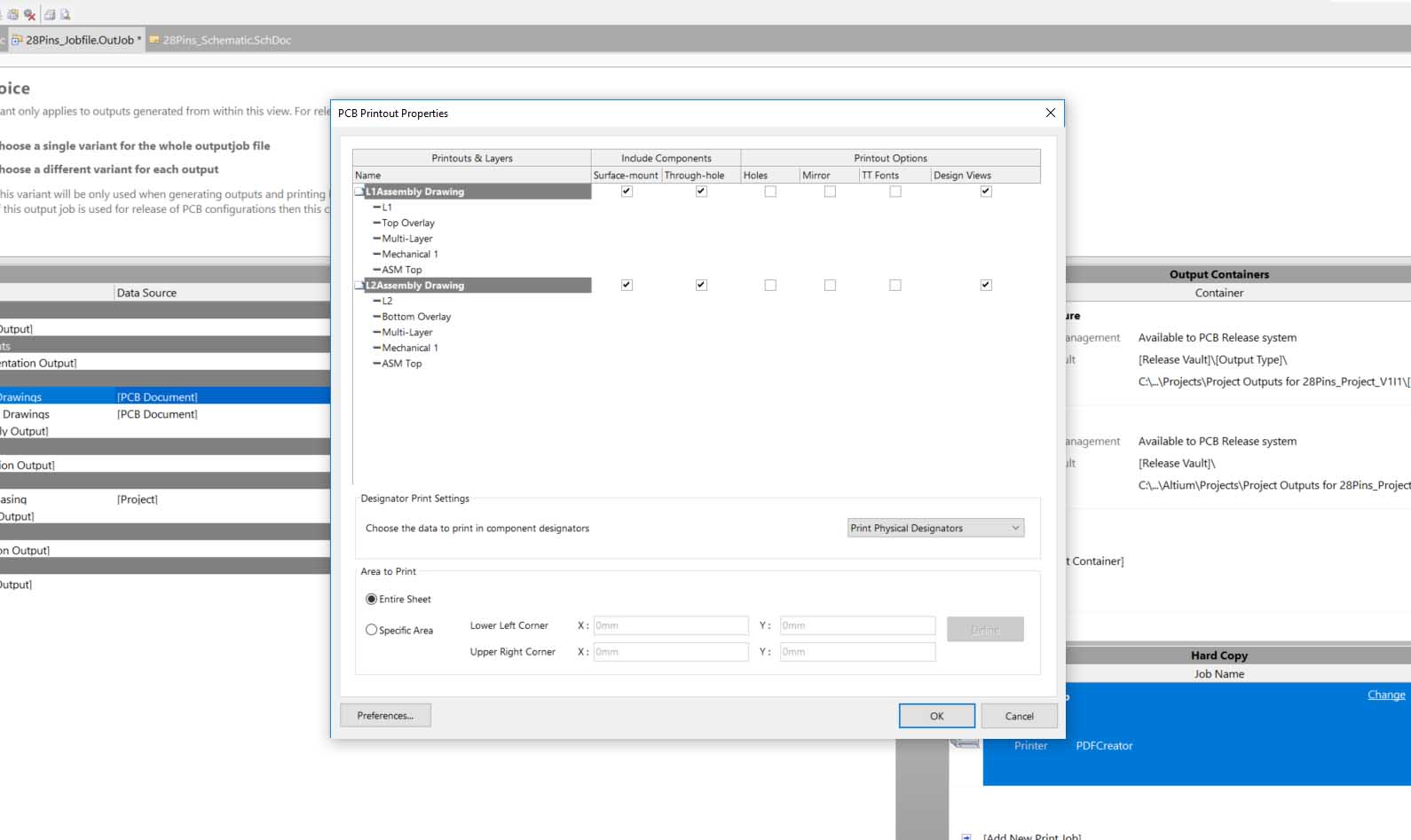The image size is (1411, 840).
Task: Uncheck Surface-mount for L1Assembly Drawing
Action: pos(627,192)
